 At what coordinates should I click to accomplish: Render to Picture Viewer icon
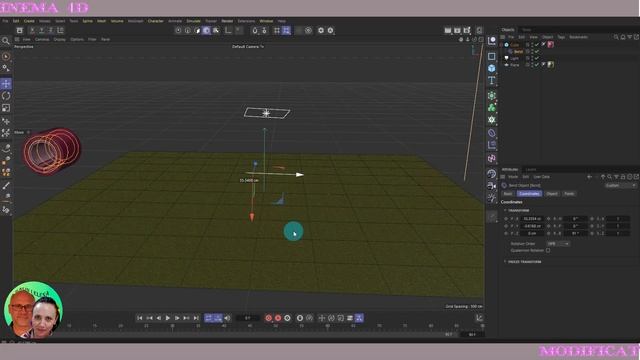(458, 31)
